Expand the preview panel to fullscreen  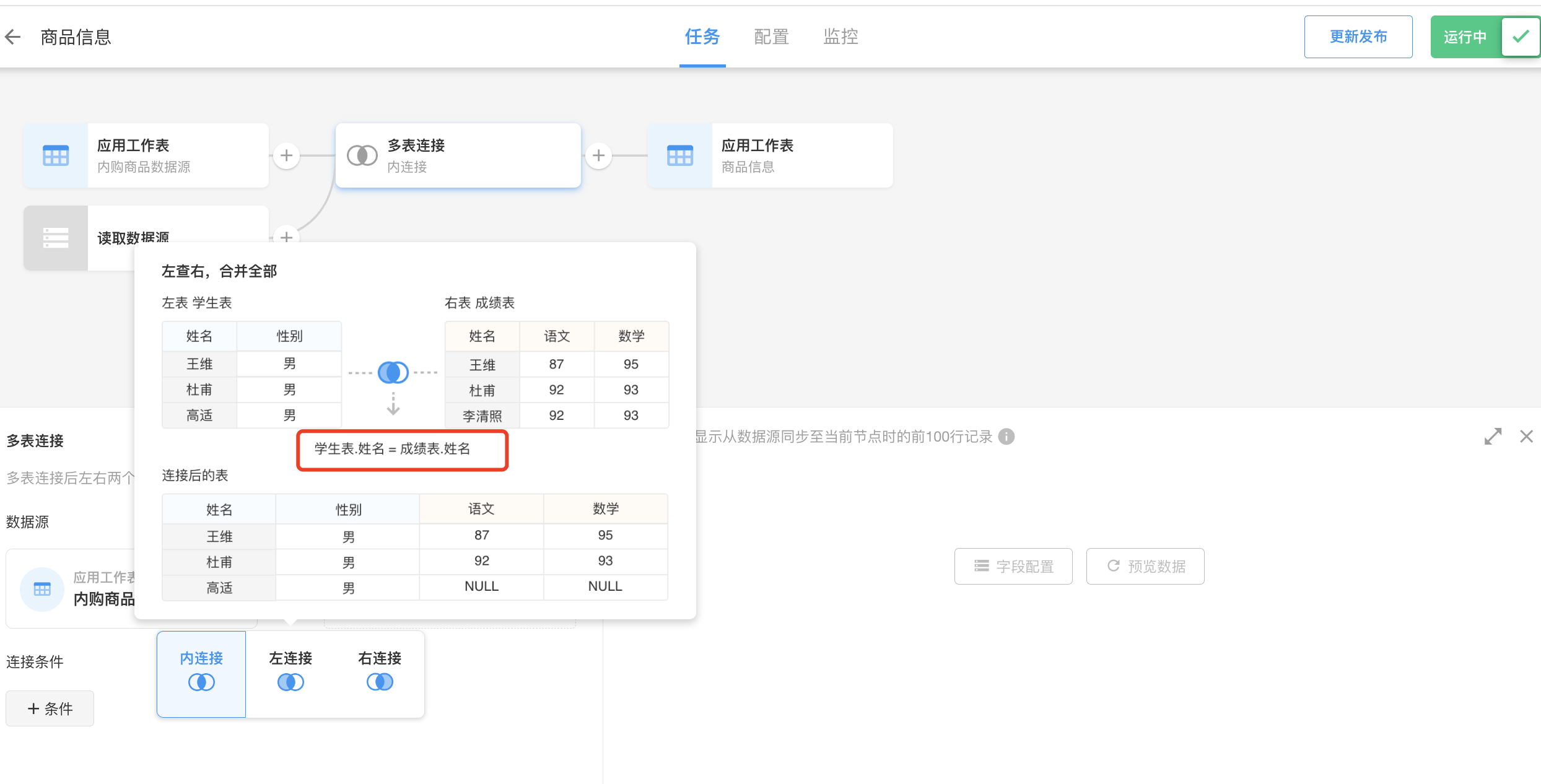(1493, 437)
